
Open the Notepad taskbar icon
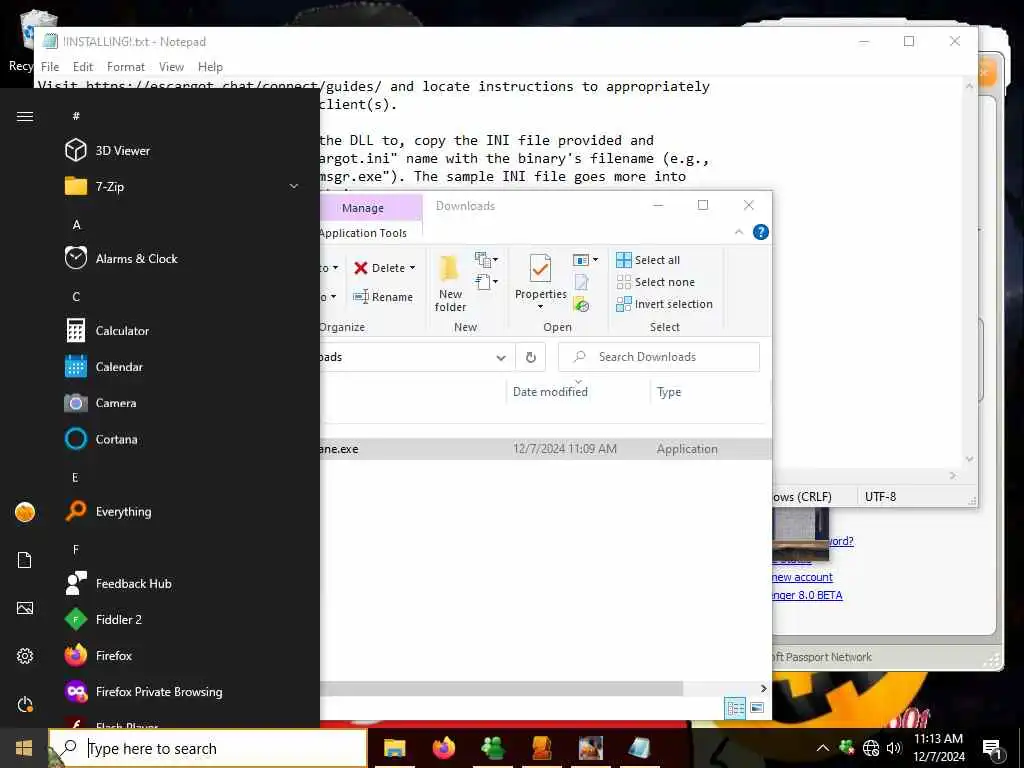pos(639,748)
